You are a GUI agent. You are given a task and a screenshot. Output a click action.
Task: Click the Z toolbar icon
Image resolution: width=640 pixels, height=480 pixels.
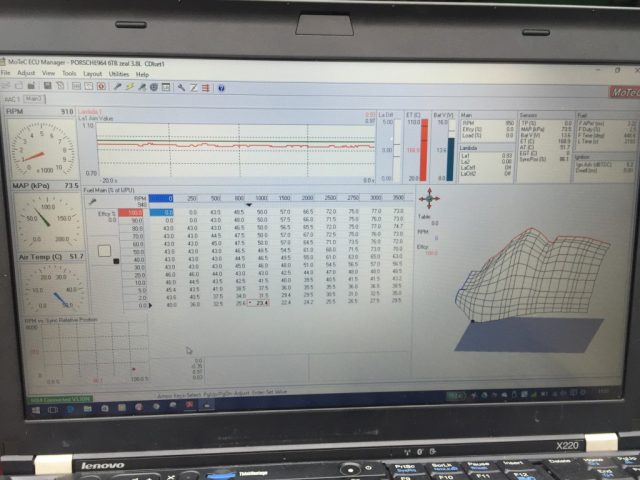193,88
